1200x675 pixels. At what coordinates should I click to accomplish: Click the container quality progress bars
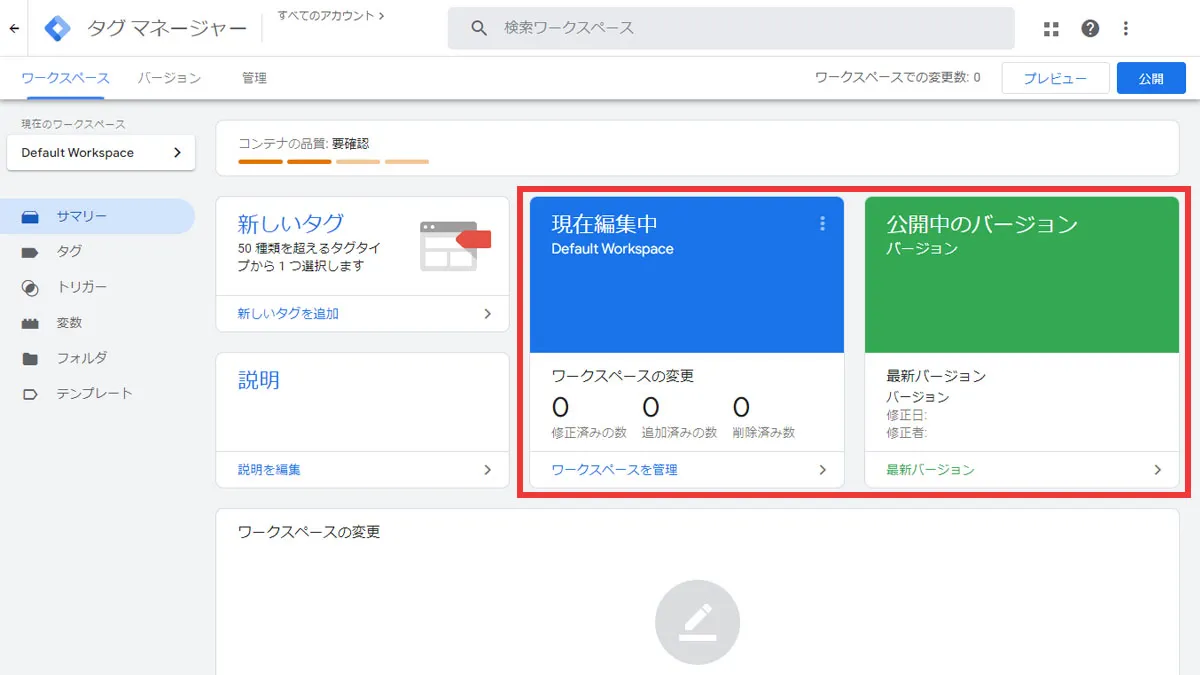(335, 160)
